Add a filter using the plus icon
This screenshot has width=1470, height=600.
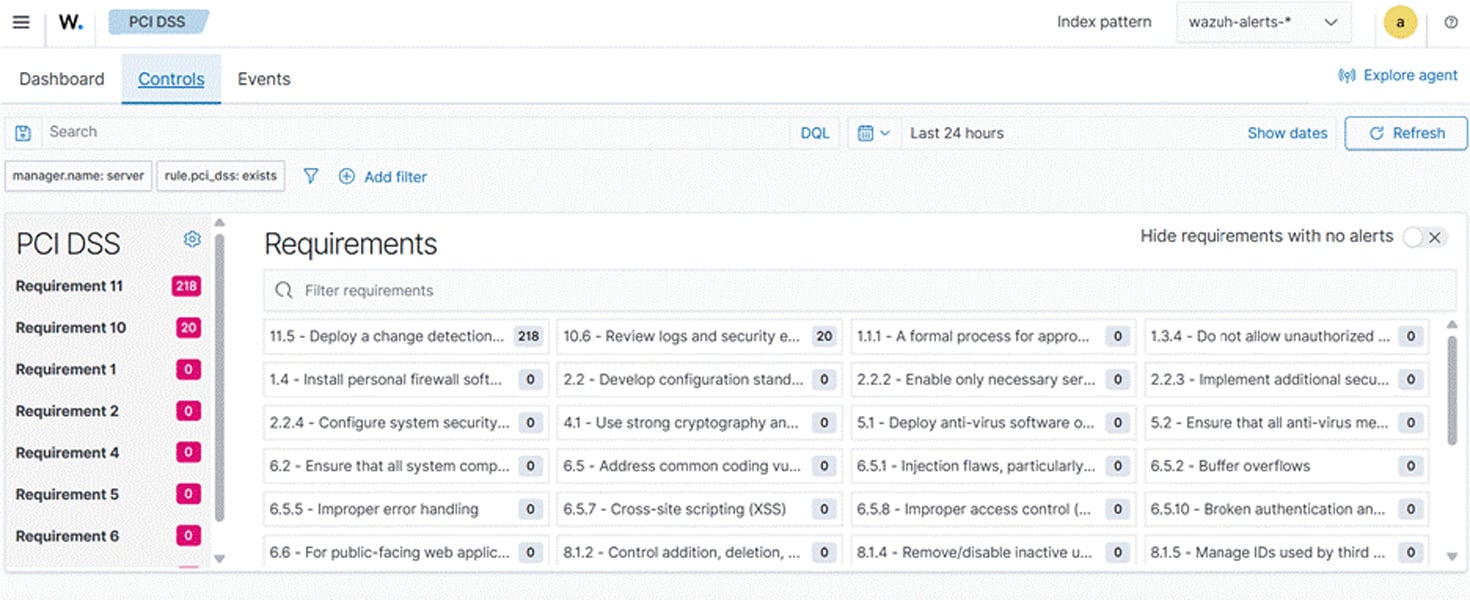347,176
